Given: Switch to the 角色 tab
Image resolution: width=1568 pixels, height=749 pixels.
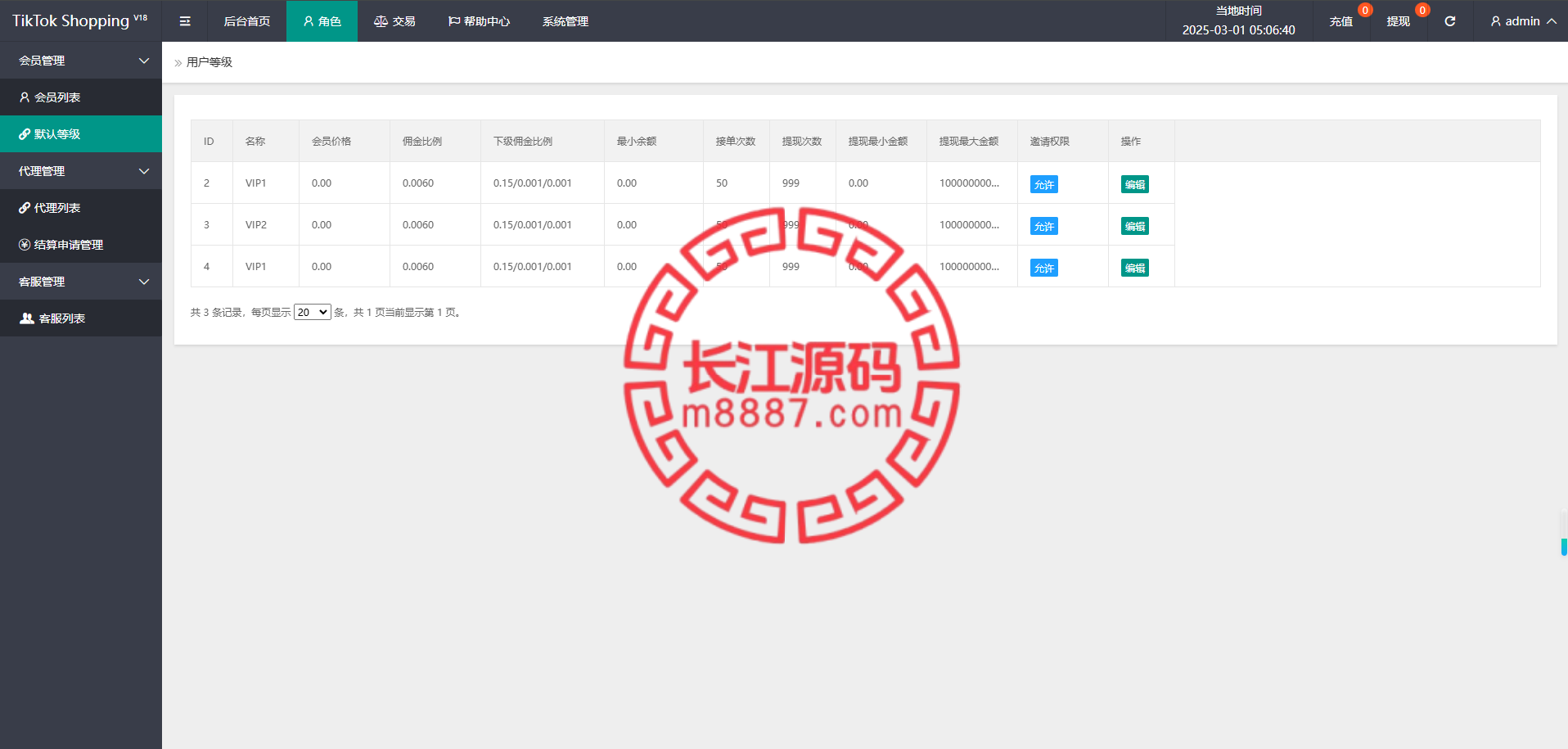Looking at the screenshot, I should point(322,21).
